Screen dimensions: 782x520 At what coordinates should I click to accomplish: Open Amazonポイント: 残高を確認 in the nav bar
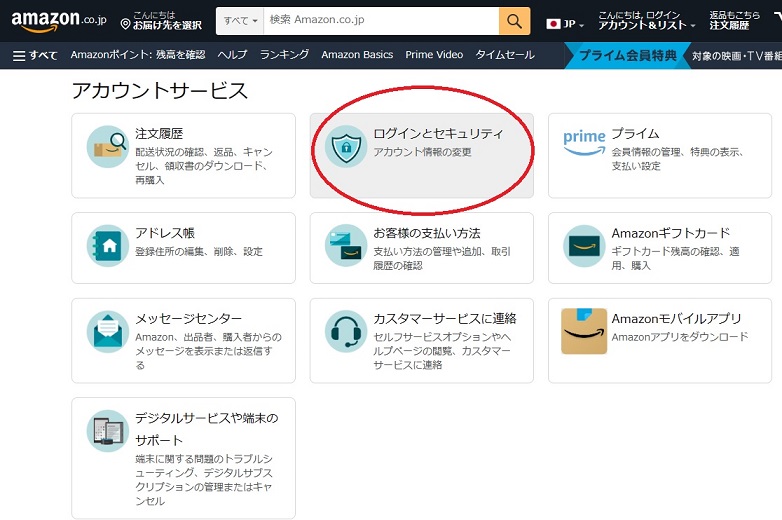pyautogui.click(x=138, y=55)
